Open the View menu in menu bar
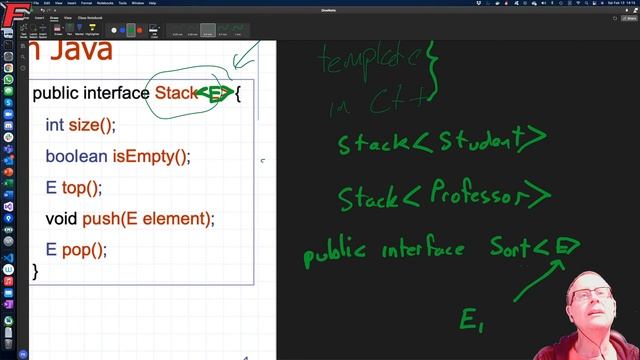 tap(59, 3)
